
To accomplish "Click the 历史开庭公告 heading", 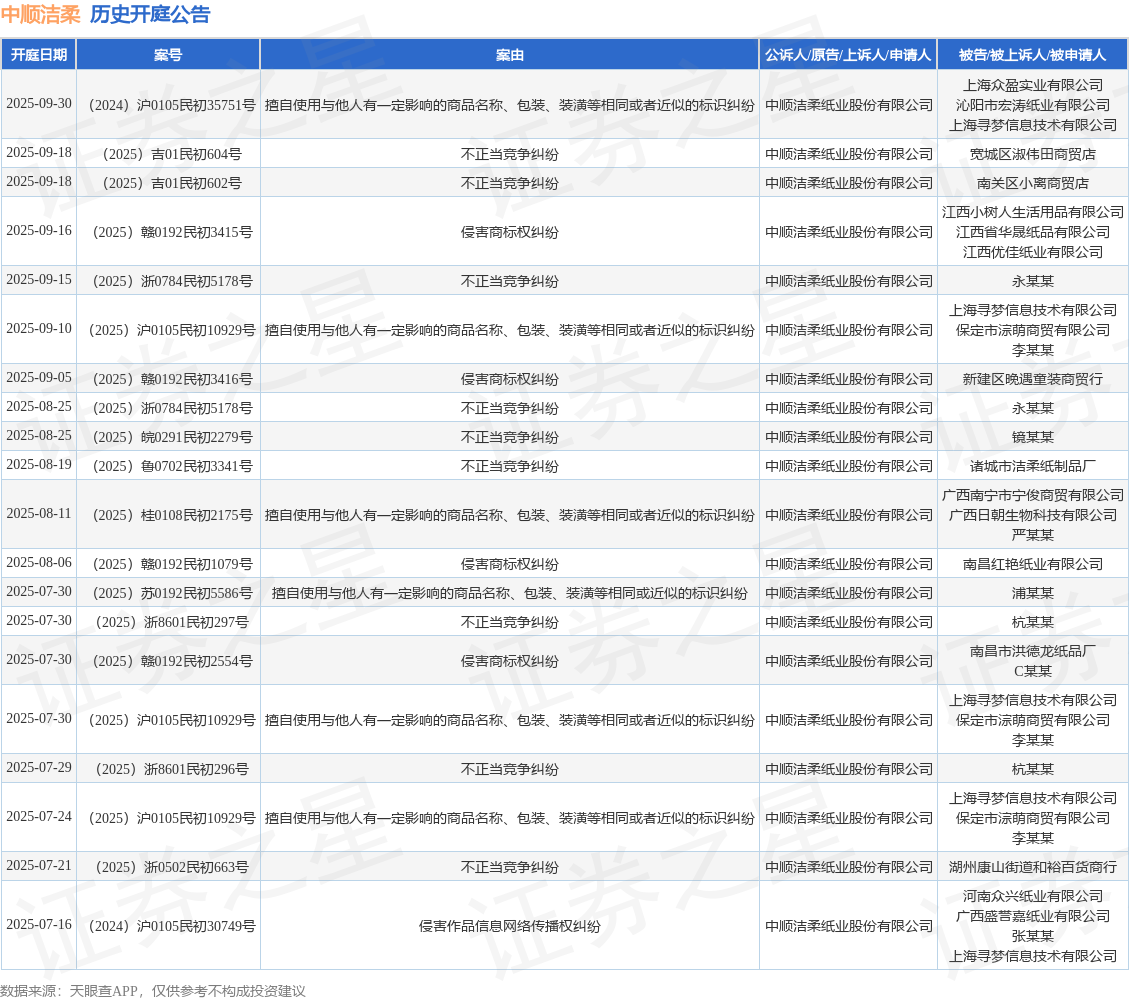I will click(150, 14).
